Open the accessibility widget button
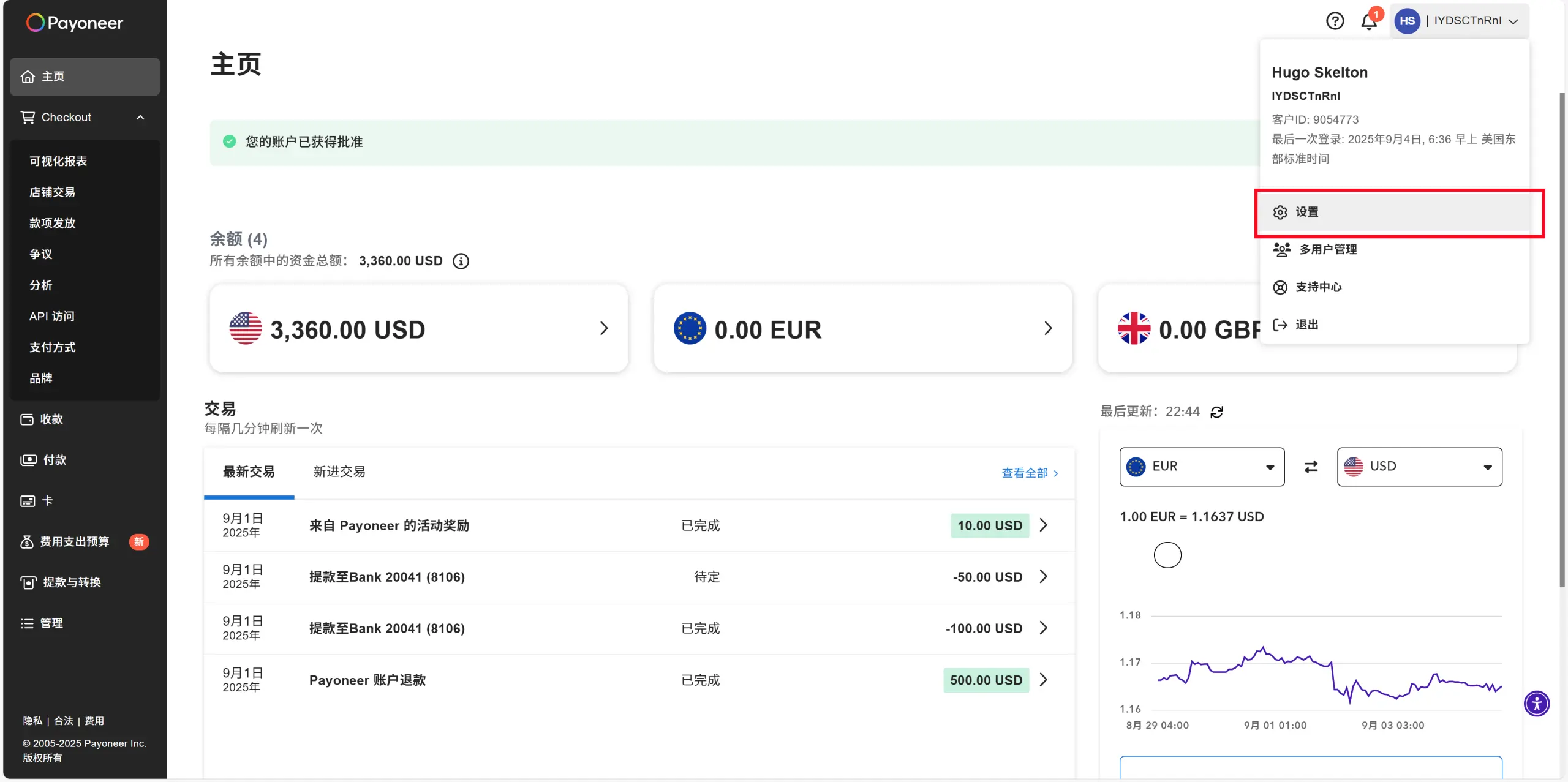The width and height of the screenshot is (1568, 782). pos(1536,704)
